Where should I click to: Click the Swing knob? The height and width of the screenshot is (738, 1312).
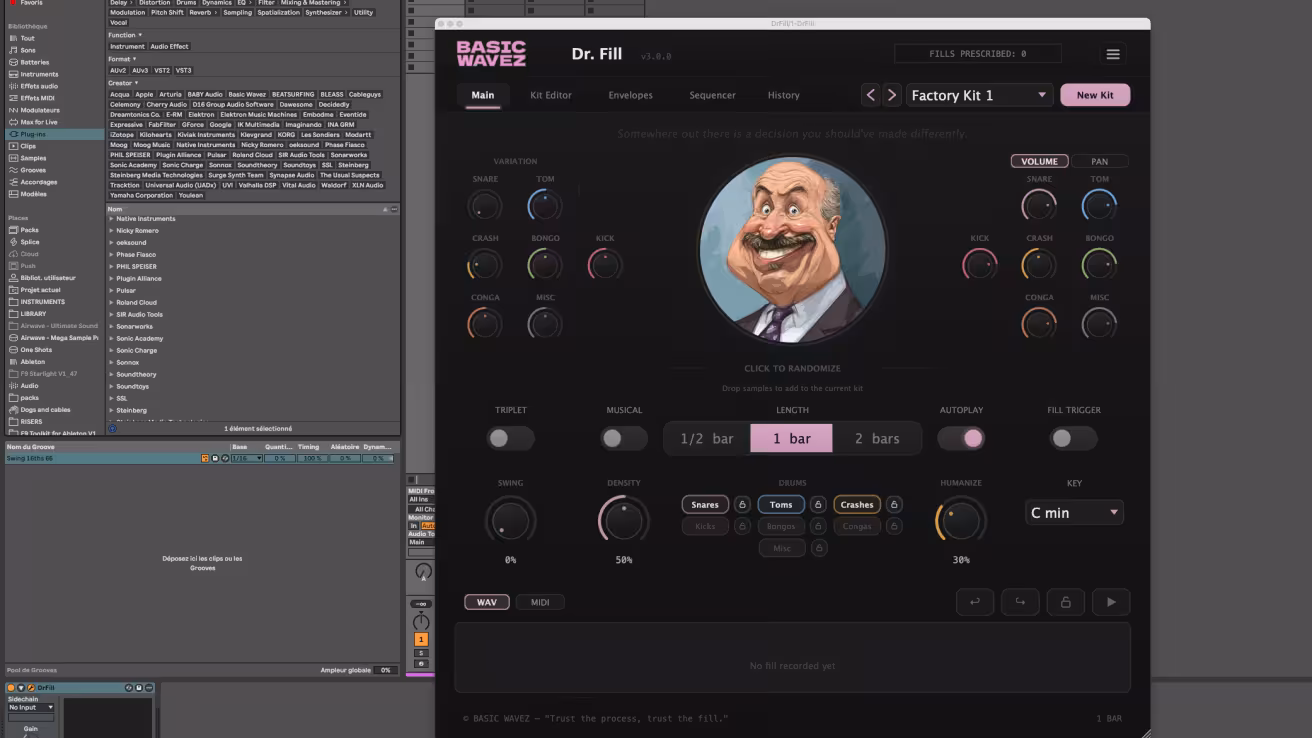pyautogui.click(x=510, y=521)
